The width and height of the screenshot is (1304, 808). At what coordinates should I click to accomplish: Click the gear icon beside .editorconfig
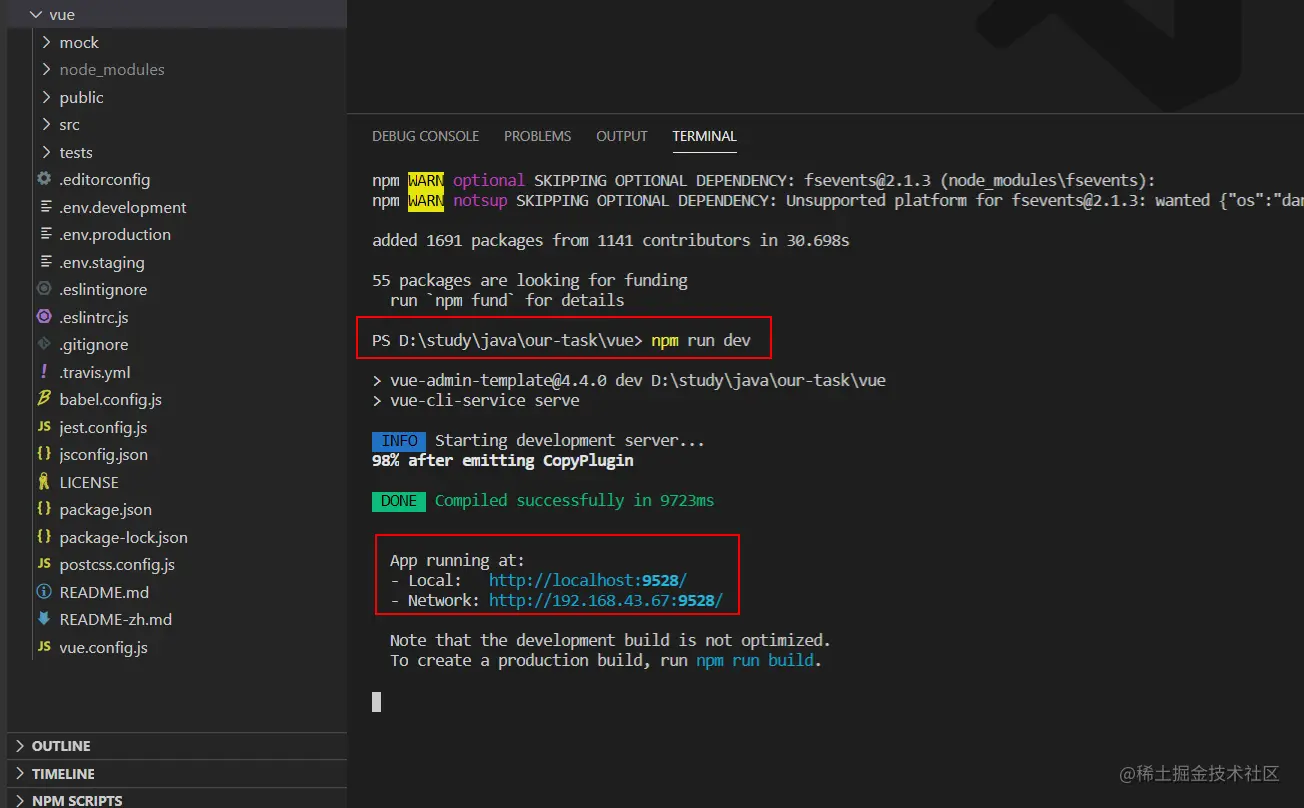click(x=43, y=179)
